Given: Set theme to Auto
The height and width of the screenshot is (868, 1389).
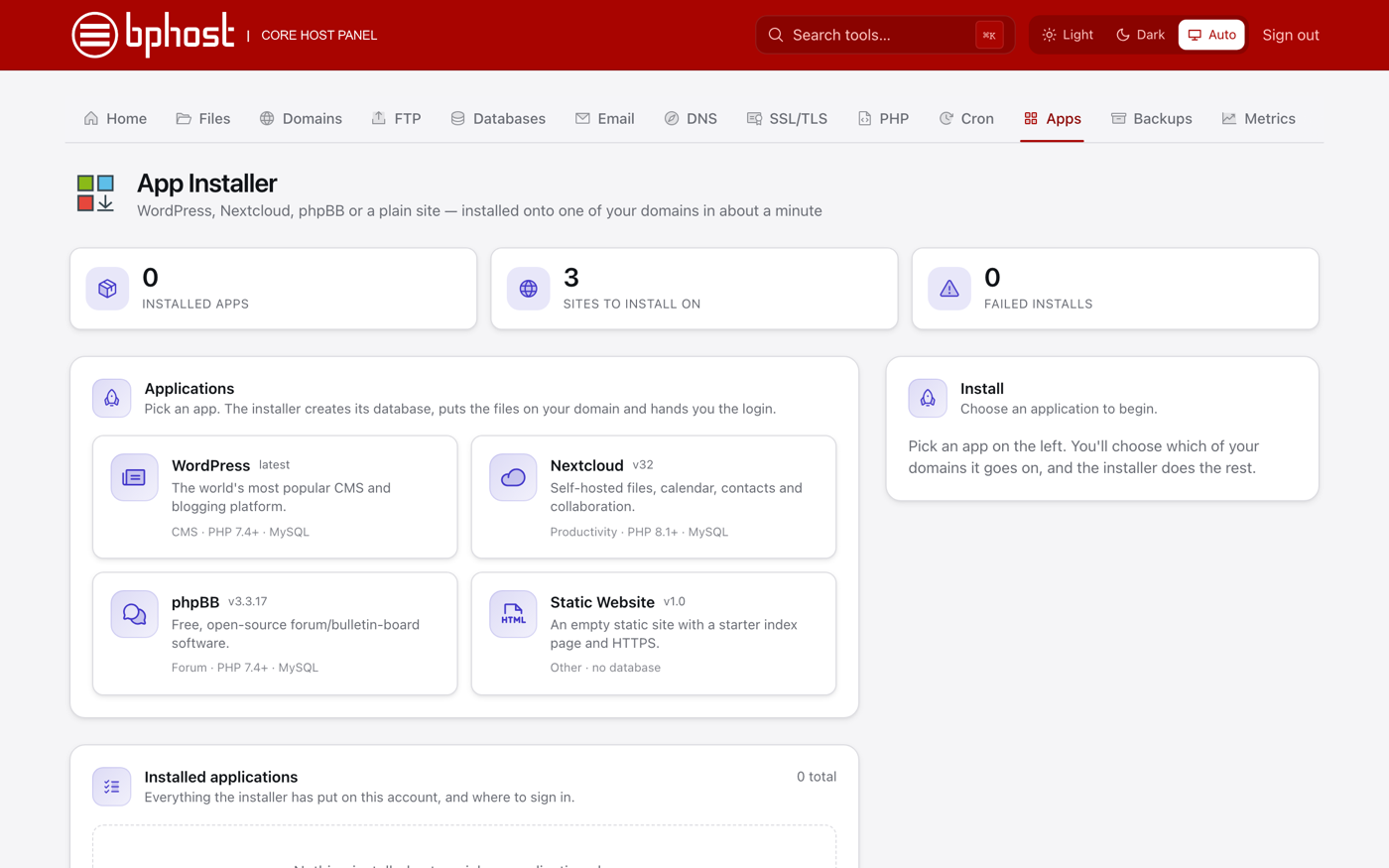Looking at the screenshot, I should pyautogui.click(x=1211, y=35).
